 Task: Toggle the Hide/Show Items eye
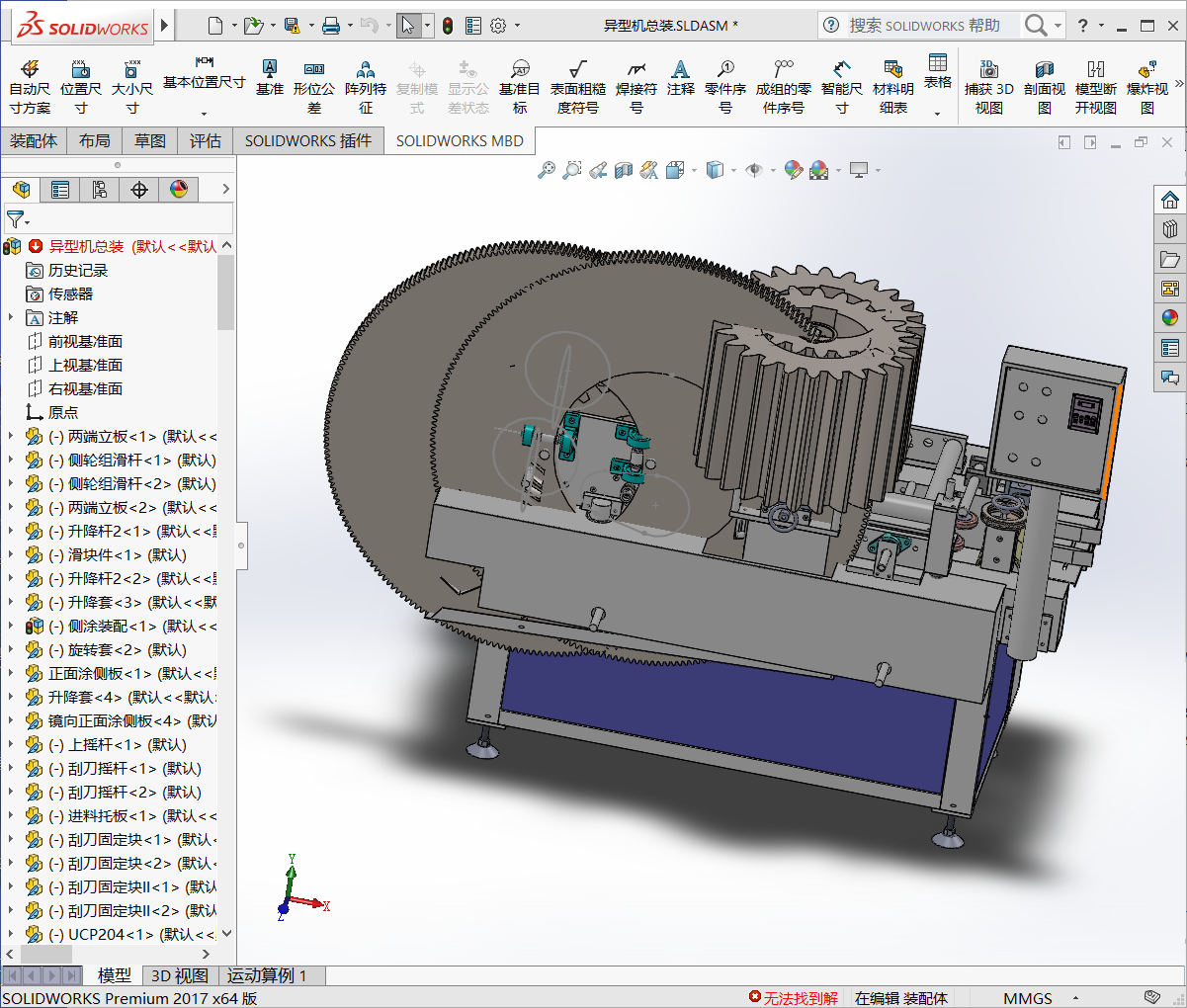point(756,170)
